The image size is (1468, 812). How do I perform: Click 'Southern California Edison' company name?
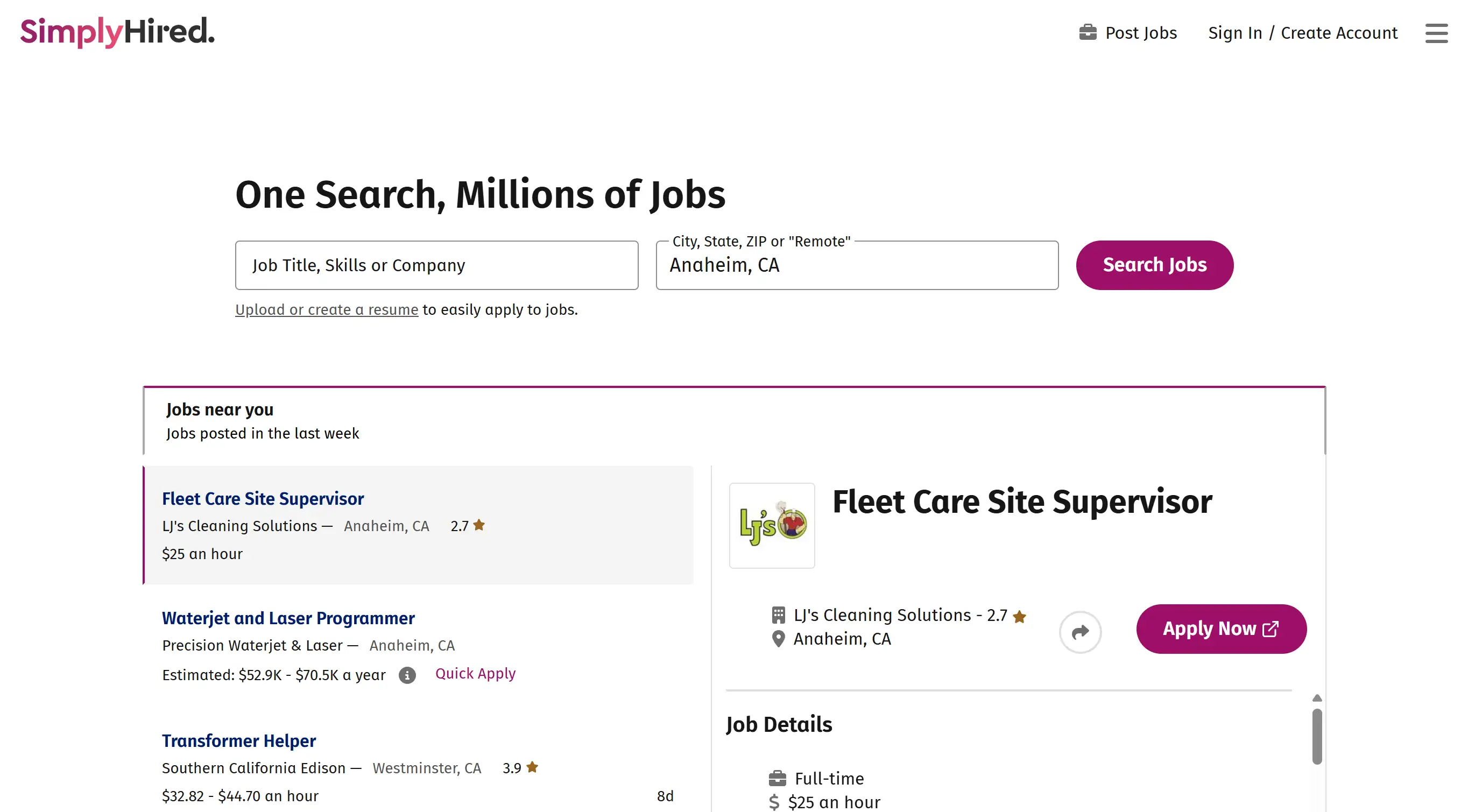[253, 768]
